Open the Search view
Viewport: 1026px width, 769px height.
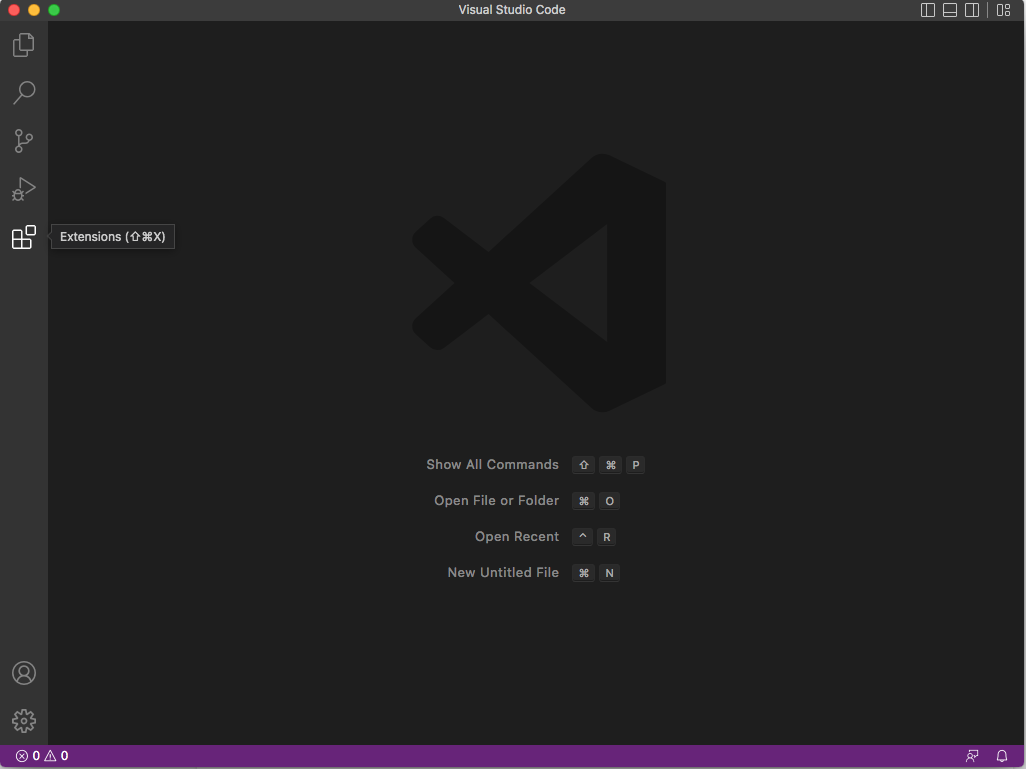point(23,92)
